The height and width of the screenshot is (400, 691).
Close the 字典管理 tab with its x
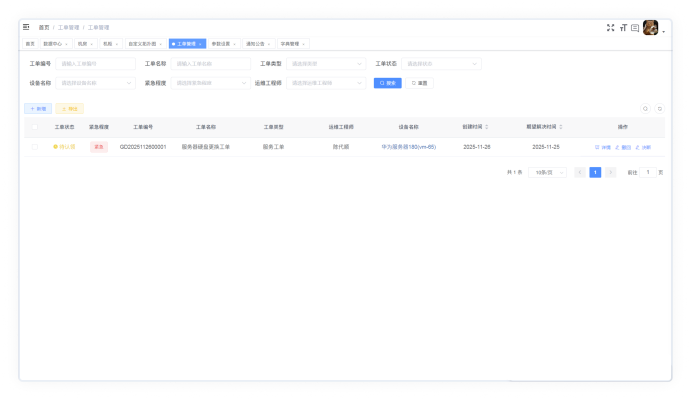pyautogui.click(x=303, y=44)
